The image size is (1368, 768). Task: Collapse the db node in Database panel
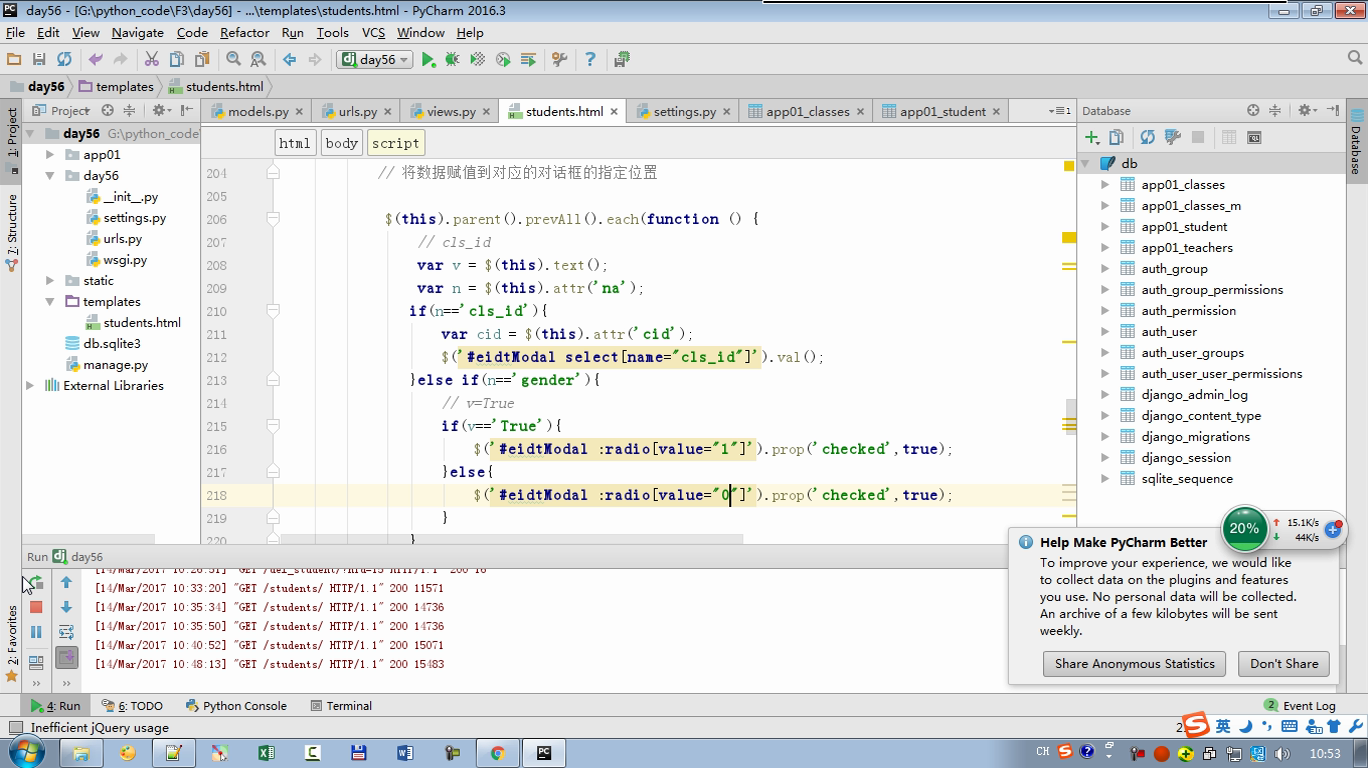tap(1086, 164)
